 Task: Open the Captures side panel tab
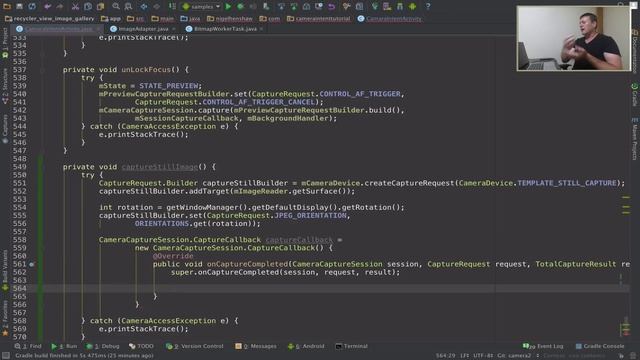5,129
